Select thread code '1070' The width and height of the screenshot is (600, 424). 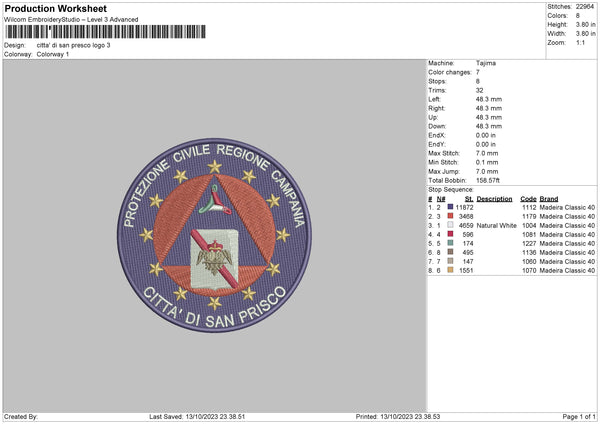(529, 271)
